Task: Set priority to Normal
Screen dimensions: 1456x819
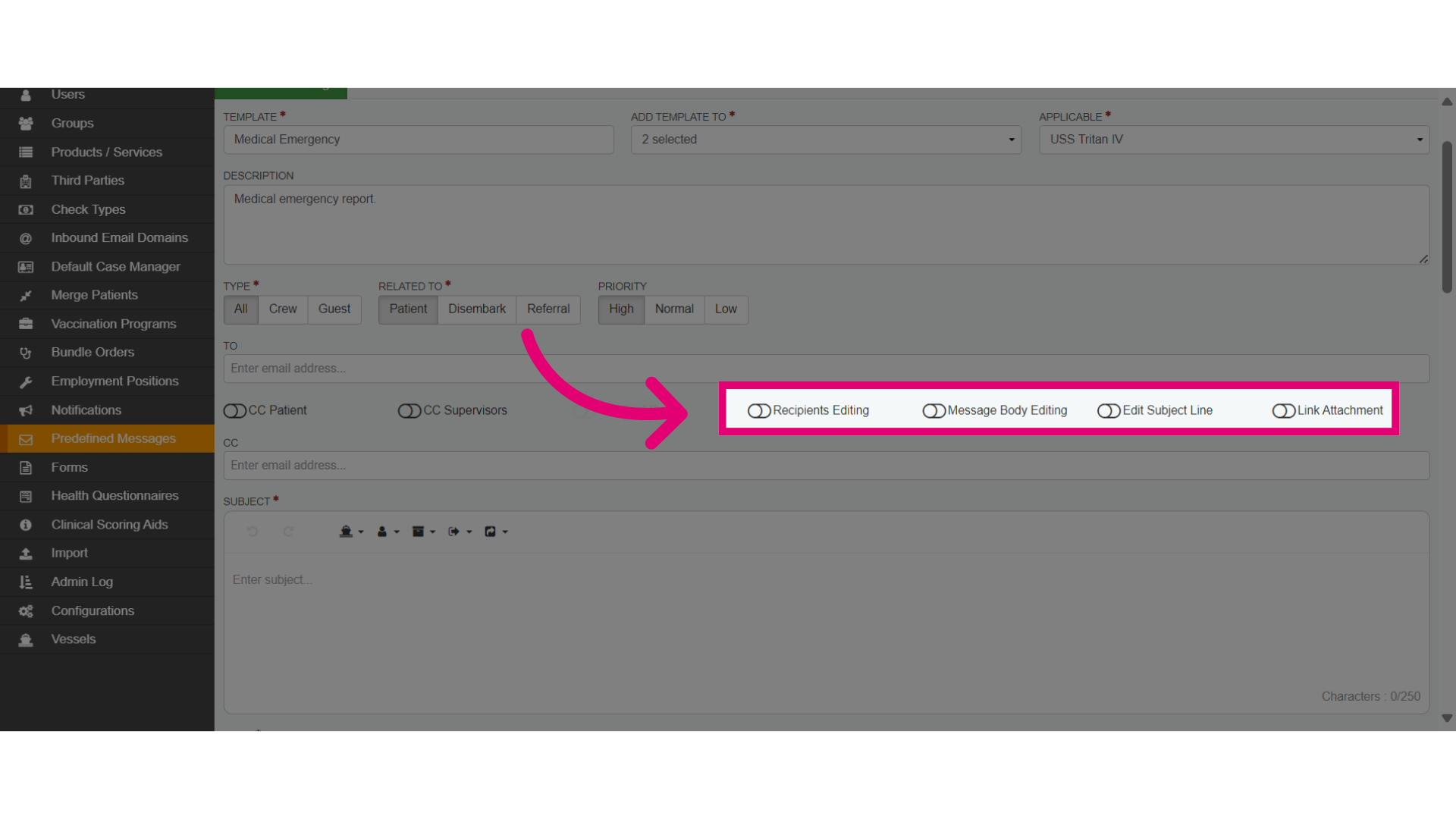Action: pos(674,309)
